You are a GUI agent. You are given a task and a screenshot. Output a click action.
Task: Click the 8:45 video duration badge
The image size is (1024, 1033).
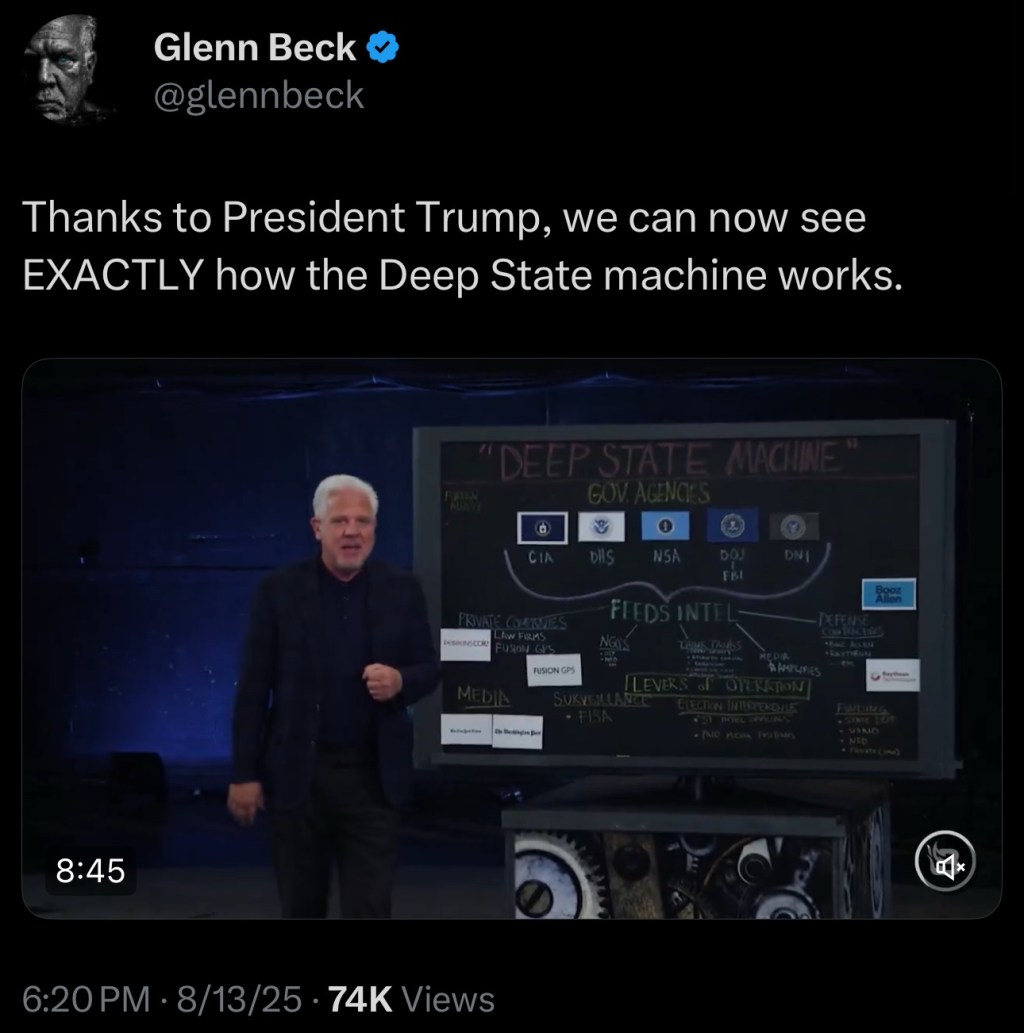(90, 870)
